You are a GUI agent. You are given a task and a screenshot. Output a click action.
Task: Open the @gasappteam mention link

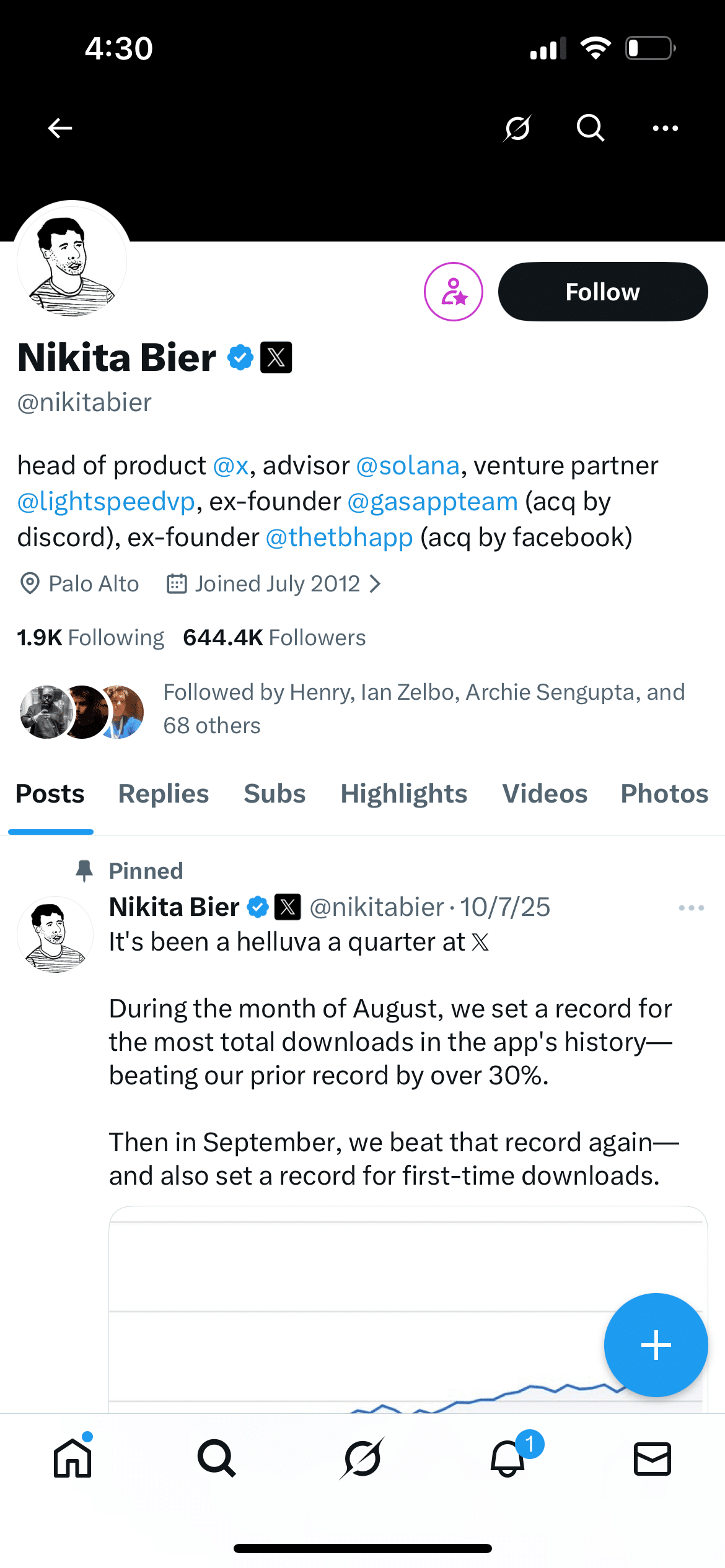(x=433, y=502)
